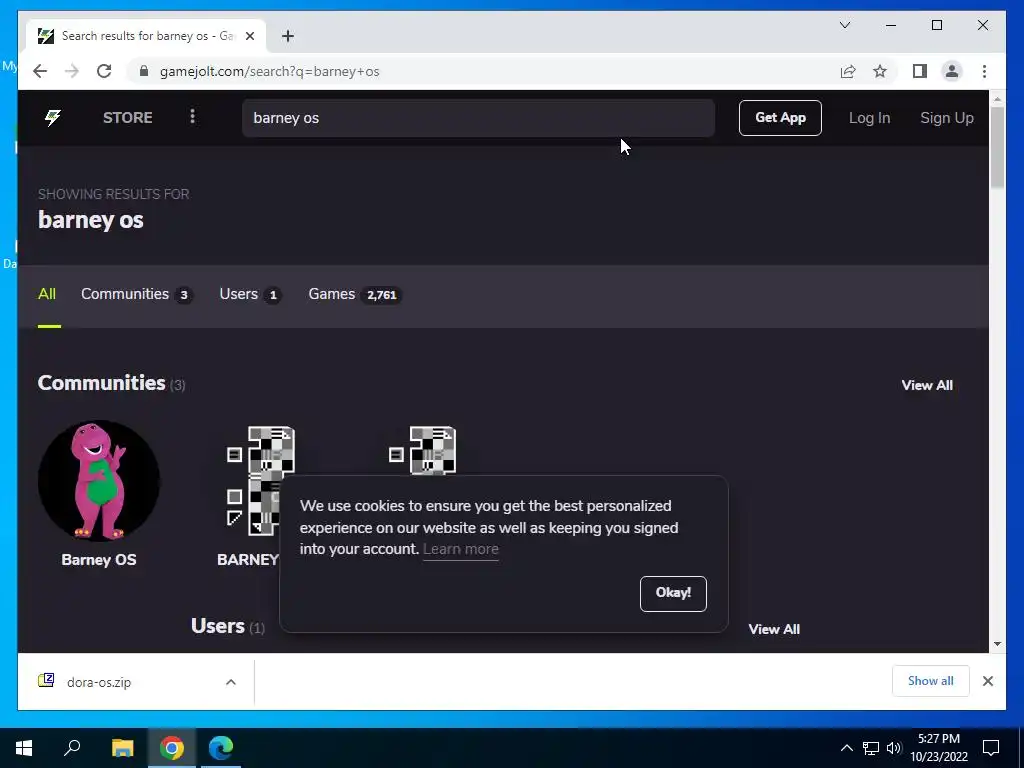Switch to Chrome in the taskbar

click(x=172, y=748)
